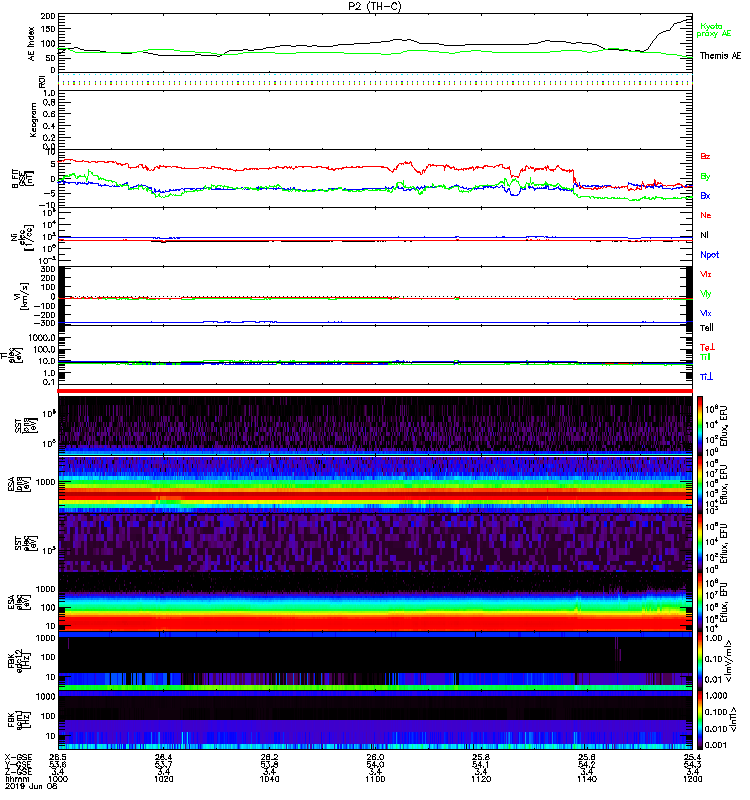The image size is (750, 800).
Task: Click the blue Ti⊥ legend label
Action: pyautogui.click(x=706, y=377)
